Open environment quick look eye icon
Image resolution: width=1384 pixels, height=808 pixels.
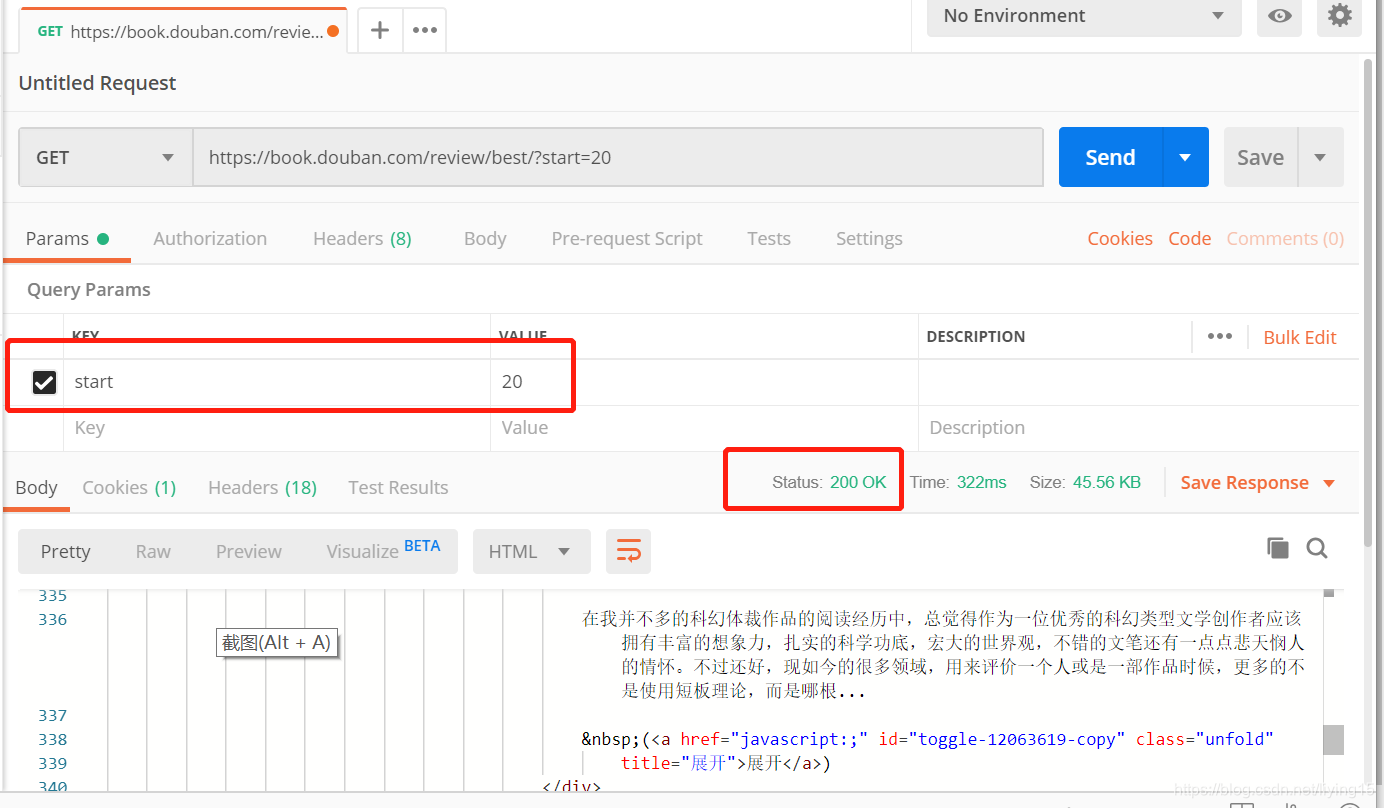(x=1279, y=16)
